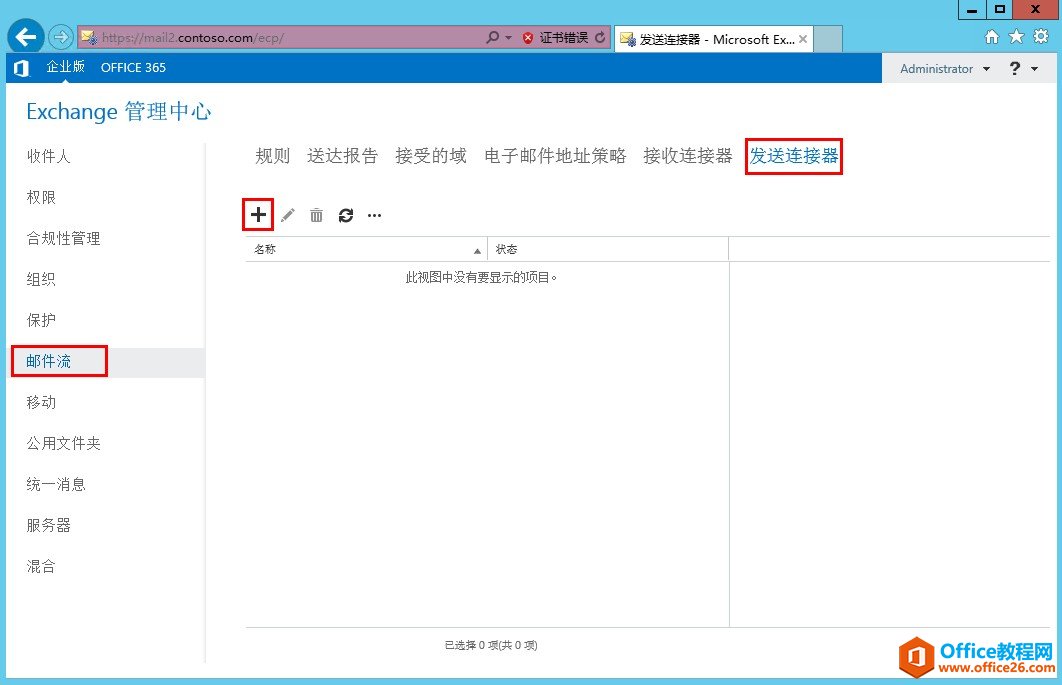Click the trash delete icon
Screen dimensions: 1062x685
[x=316, y=214]
